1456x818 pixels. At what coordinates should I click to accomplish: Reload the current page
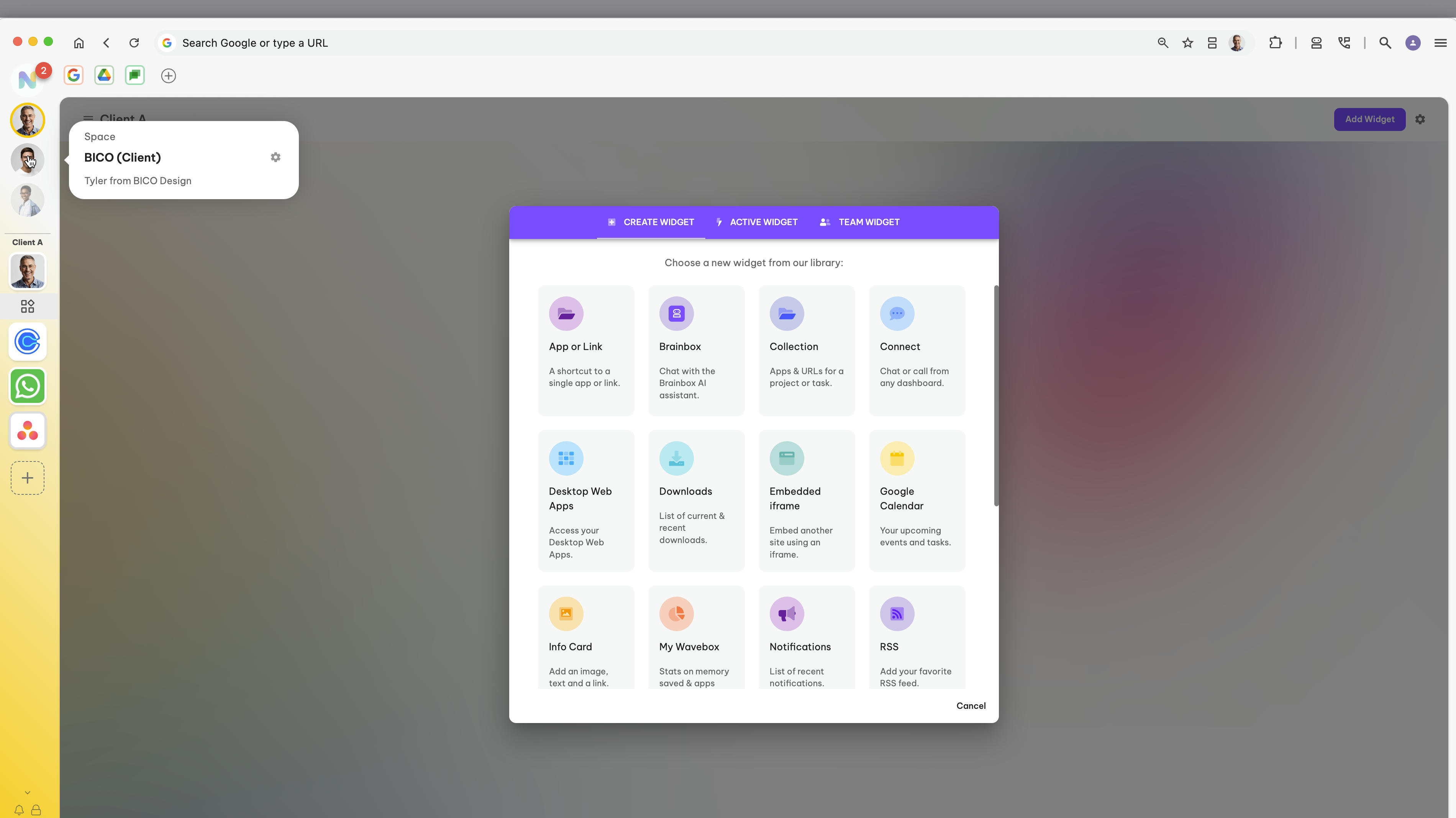click(134, 43)
